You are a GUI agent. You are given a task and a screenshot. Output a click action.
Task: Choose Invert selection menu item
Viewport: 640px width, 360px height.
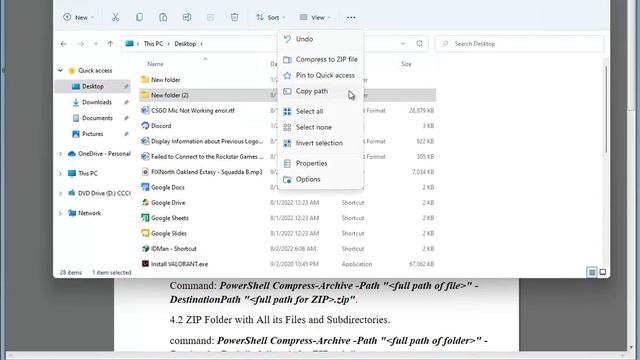click(x=320, y=143)
